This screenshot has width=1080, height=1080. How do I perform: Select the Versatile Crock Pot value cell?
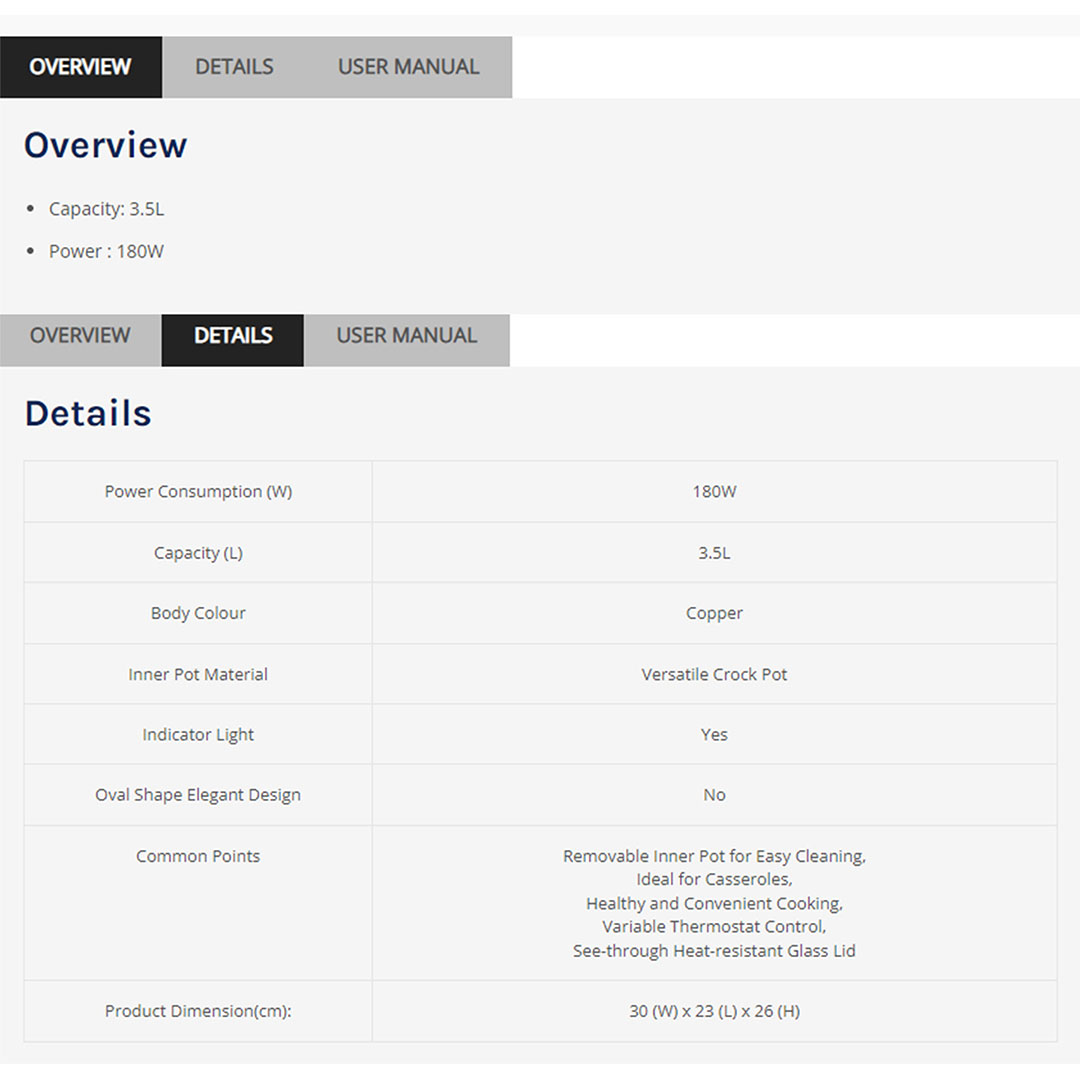coord(714,674)
